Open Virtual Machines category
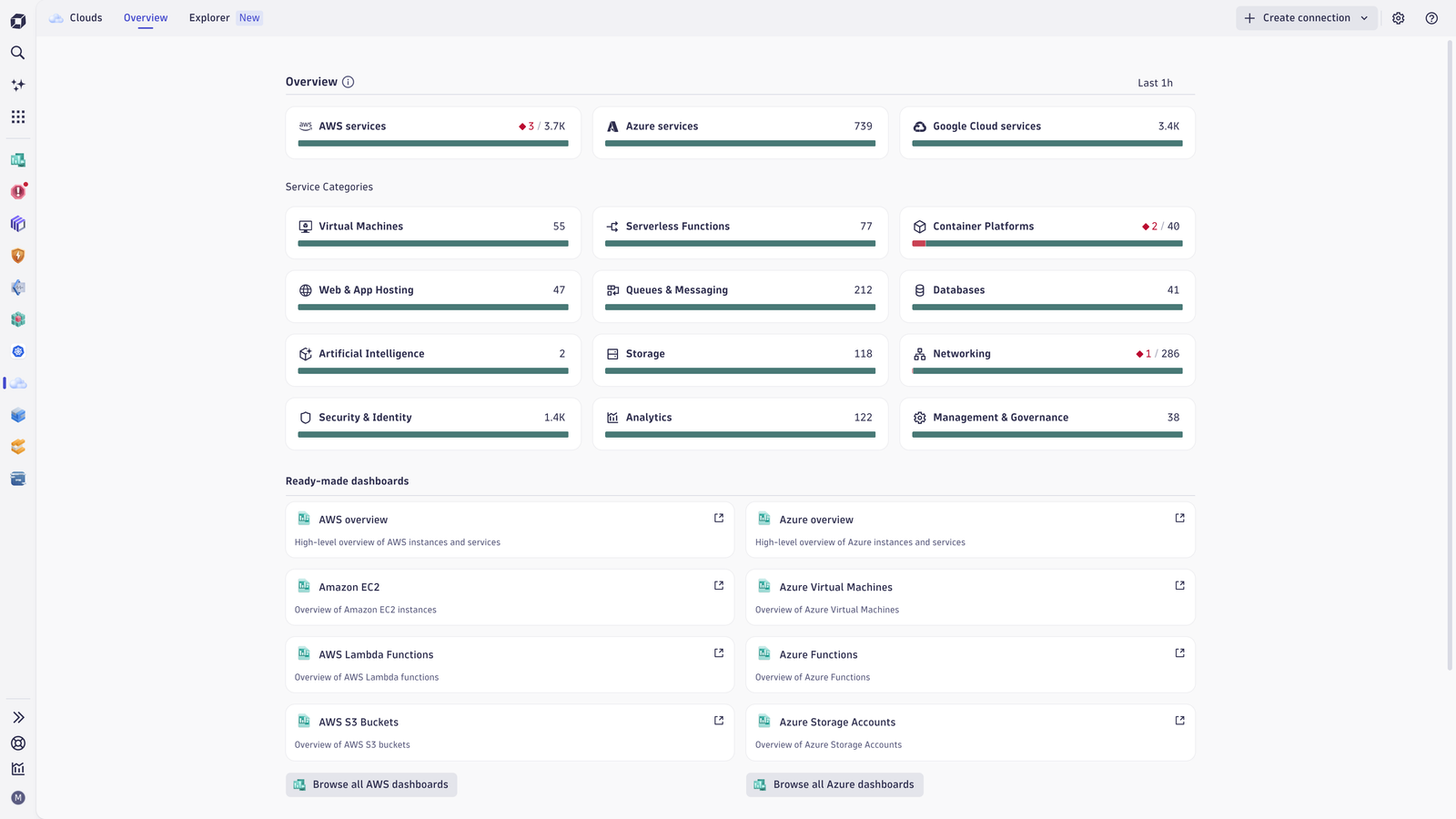The width and height of the screenshot is (1456, 819). 433,233
